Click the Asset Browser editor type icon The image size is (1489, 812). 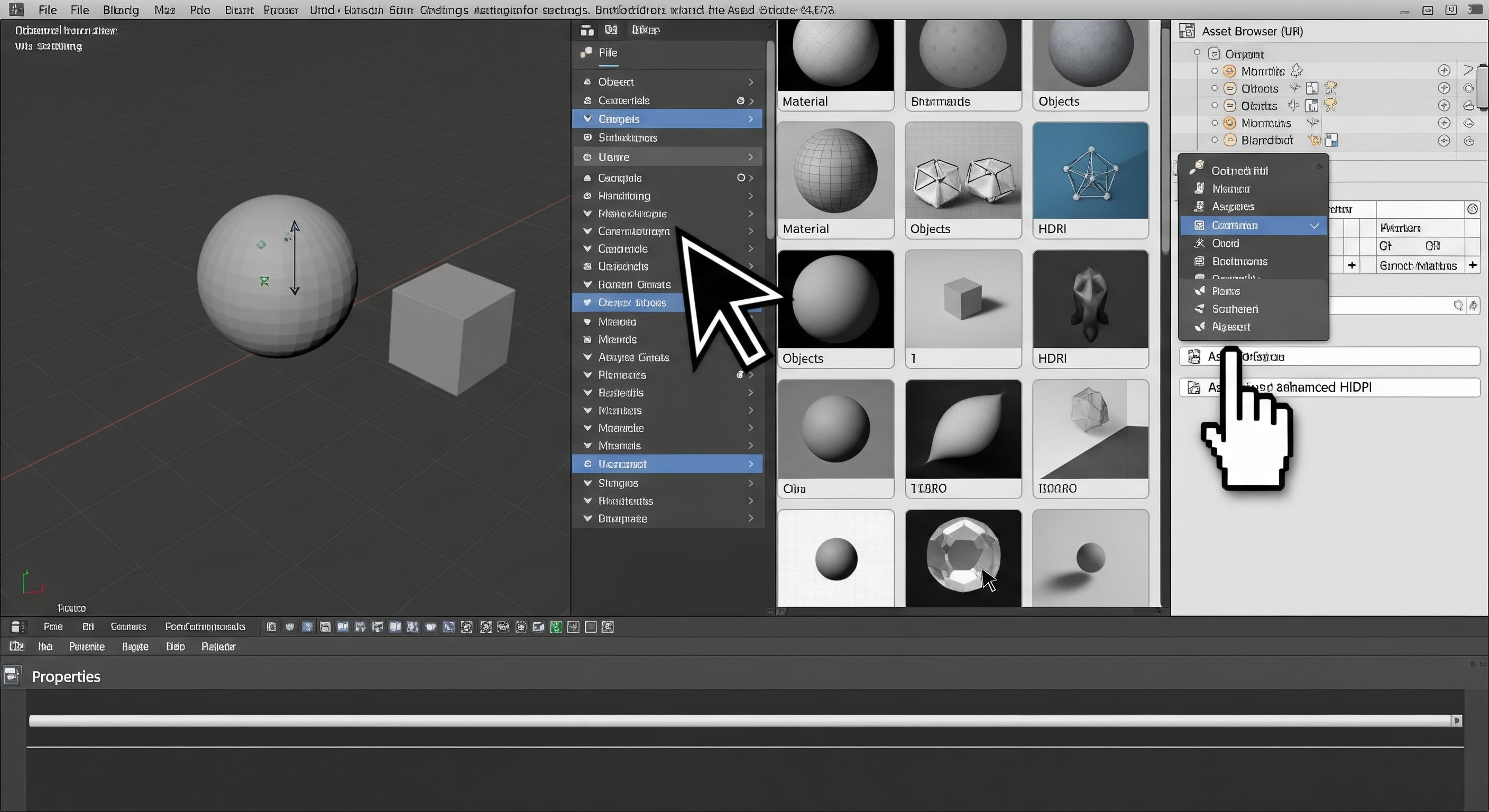pos(1187,31)
